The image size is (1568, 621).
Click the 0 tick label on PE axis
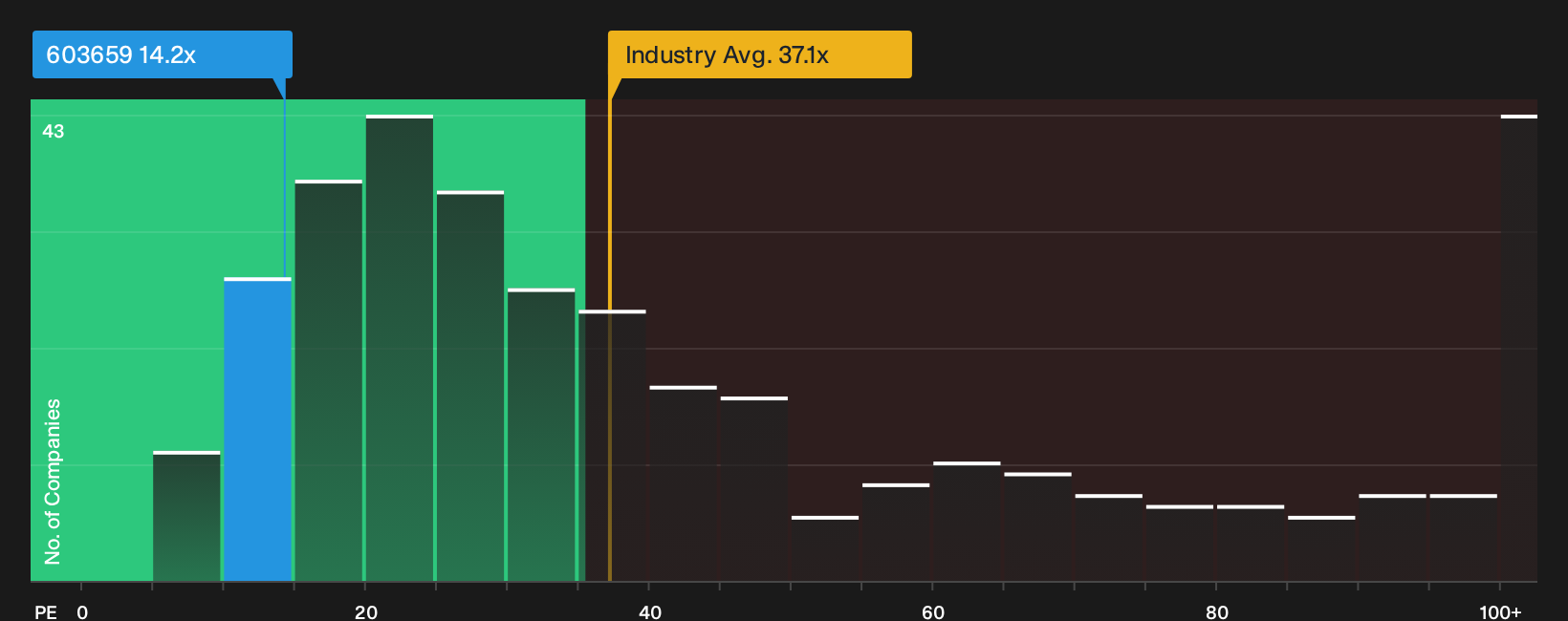[82, 611]
